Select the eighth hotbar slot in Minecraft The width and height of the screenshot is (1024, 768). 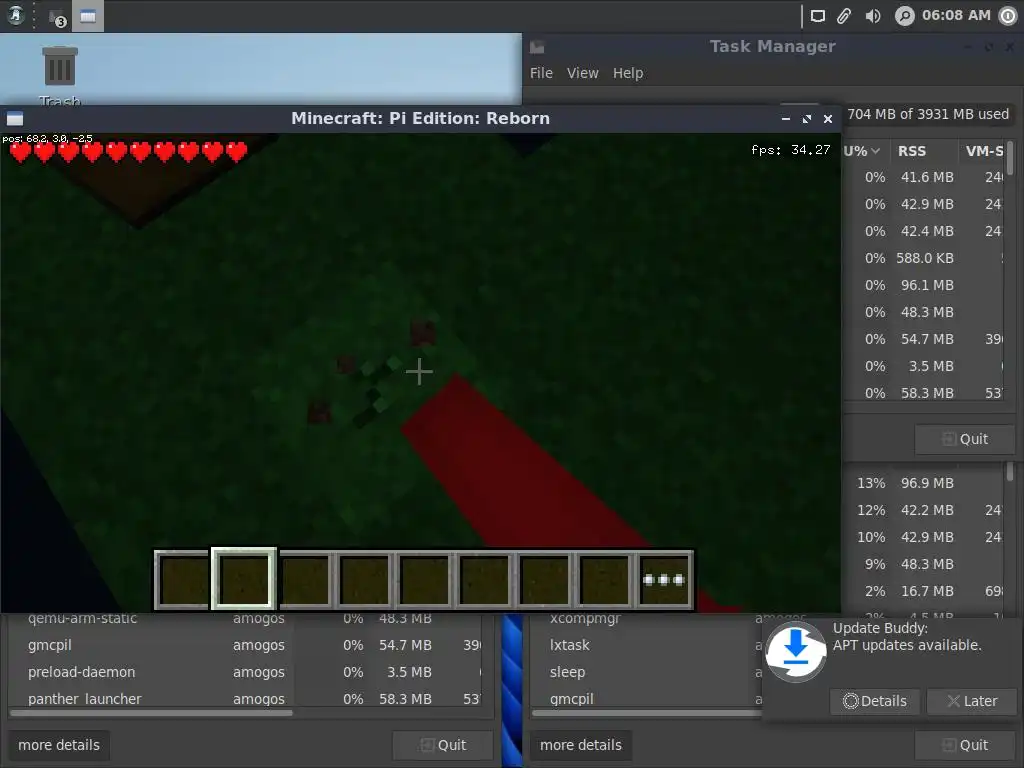pos(605,579)
